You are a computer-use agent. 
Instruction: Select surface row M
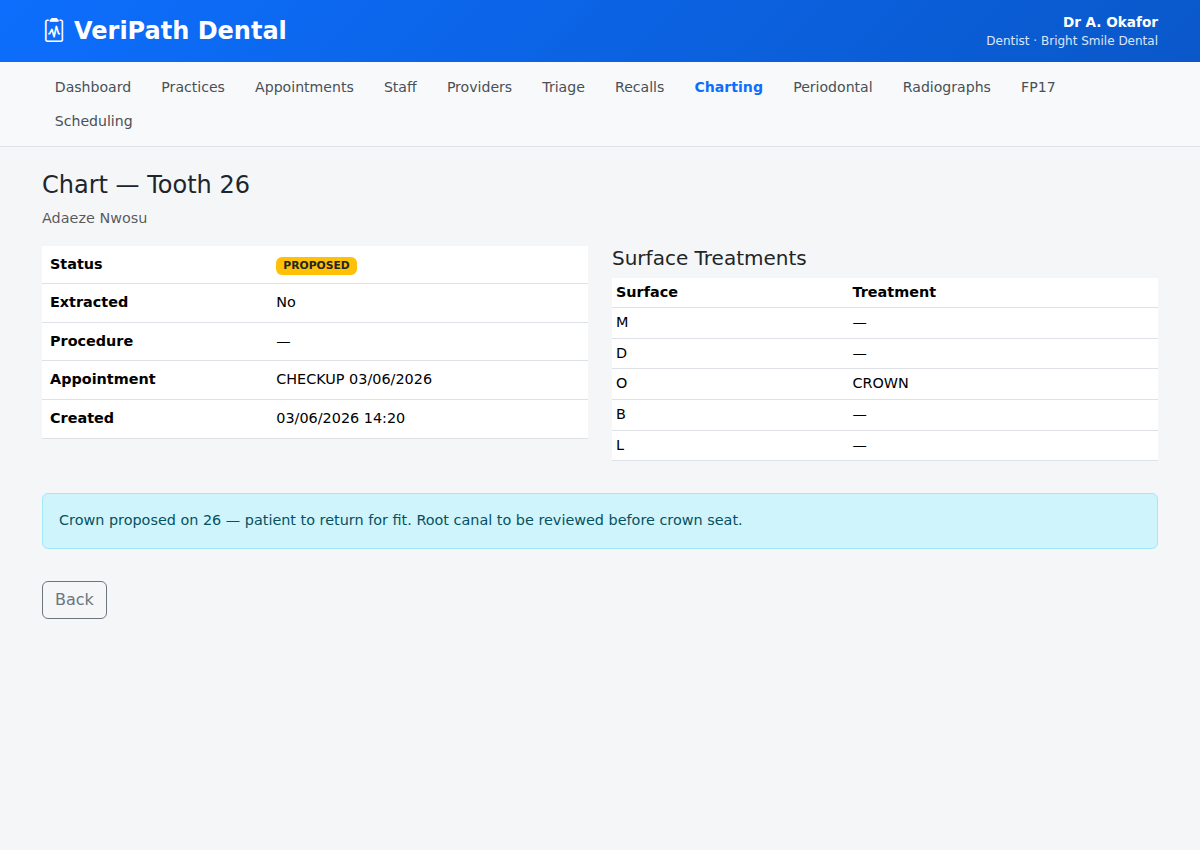tap(885, 323)
